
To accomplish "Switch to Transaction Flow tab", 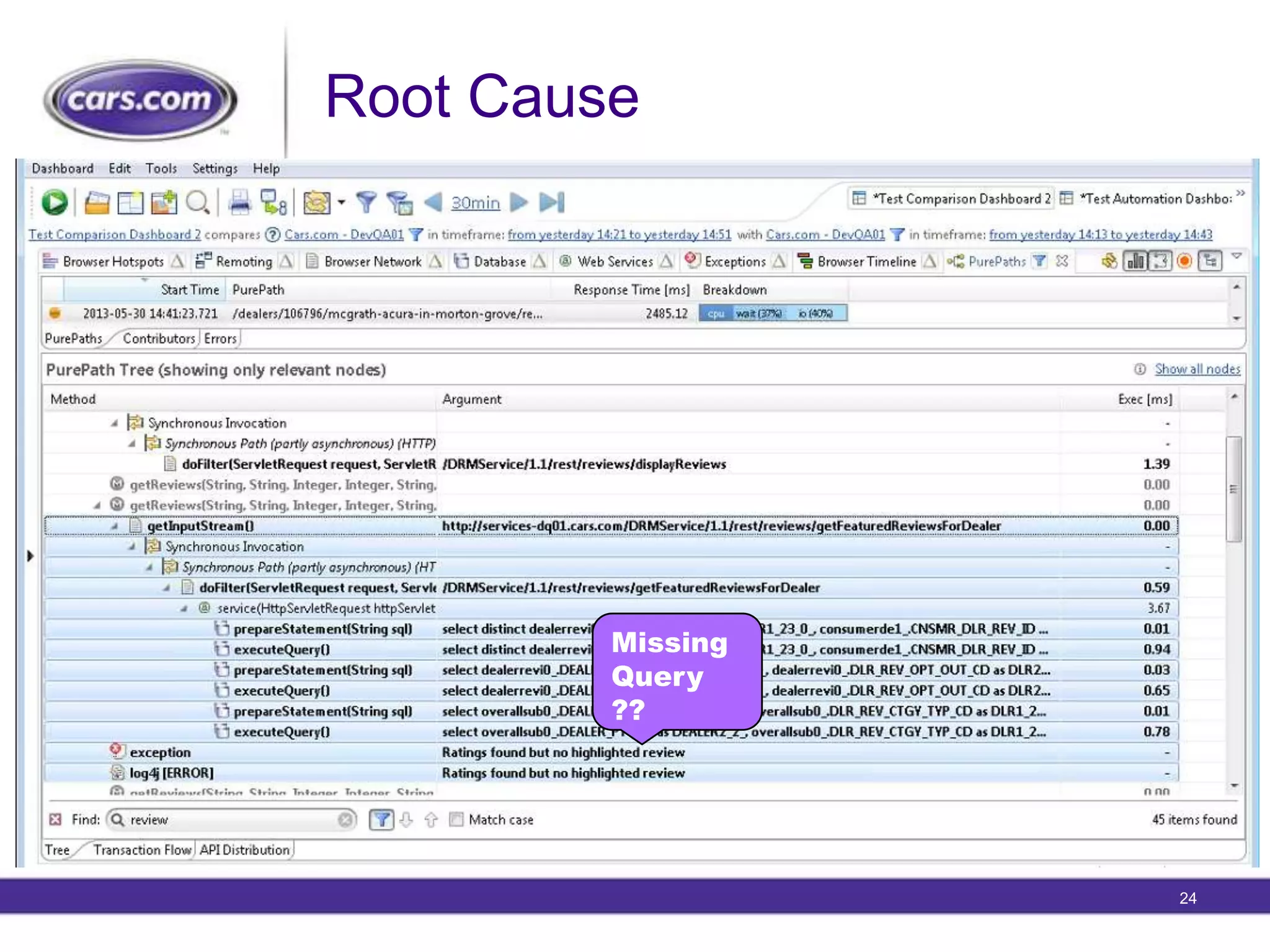I will tap(142, 850).
